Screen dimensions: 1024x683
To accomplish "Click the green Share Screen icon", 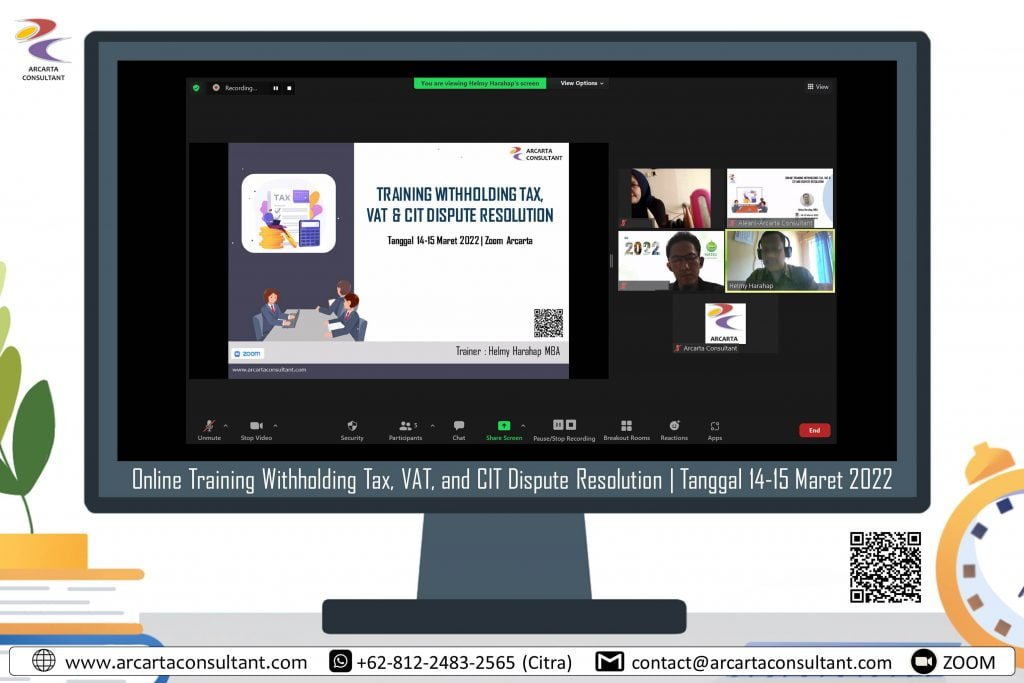I will pos(504,426).
